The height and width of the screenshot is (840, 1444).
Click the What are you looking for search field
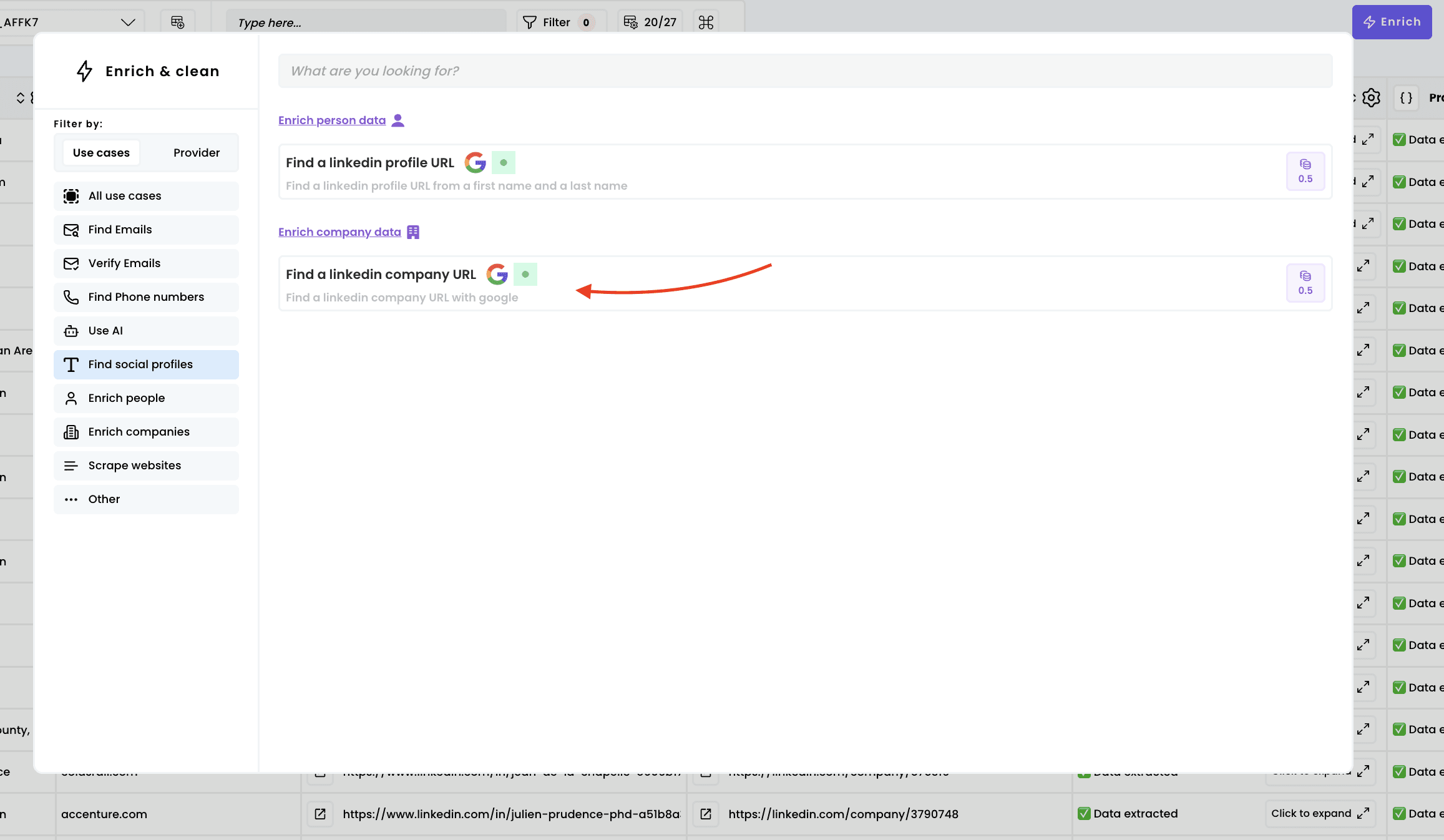click(x=805, y=71)
